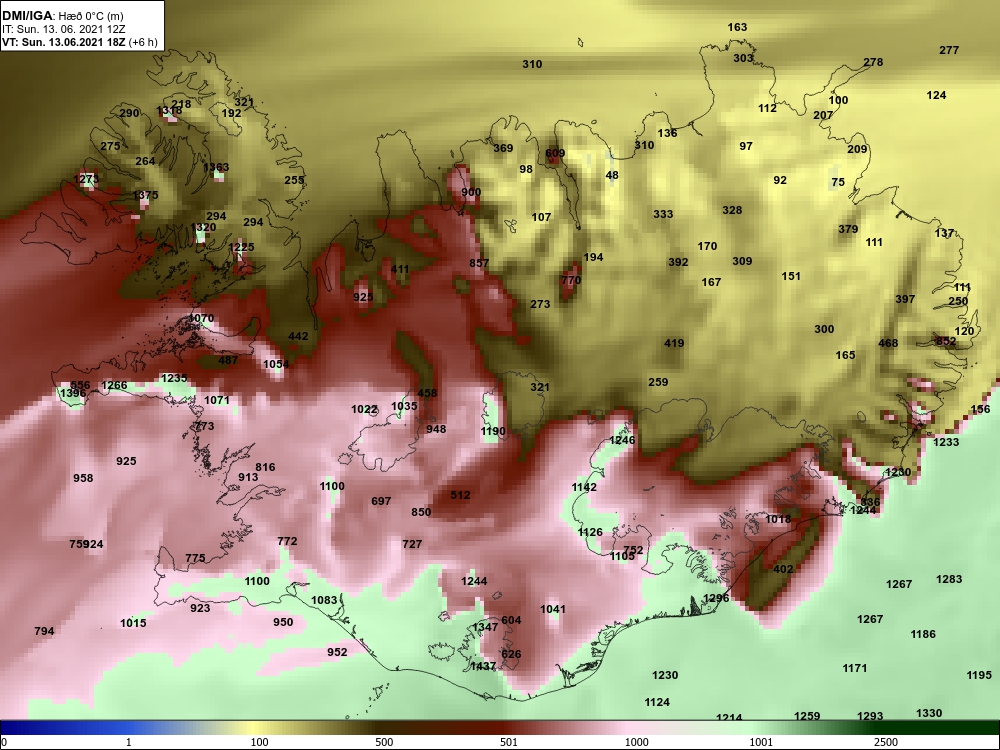1000x750 pixels.
Task: Click the map value '402'
Action: pyautogui.click(x=783, y=569)
